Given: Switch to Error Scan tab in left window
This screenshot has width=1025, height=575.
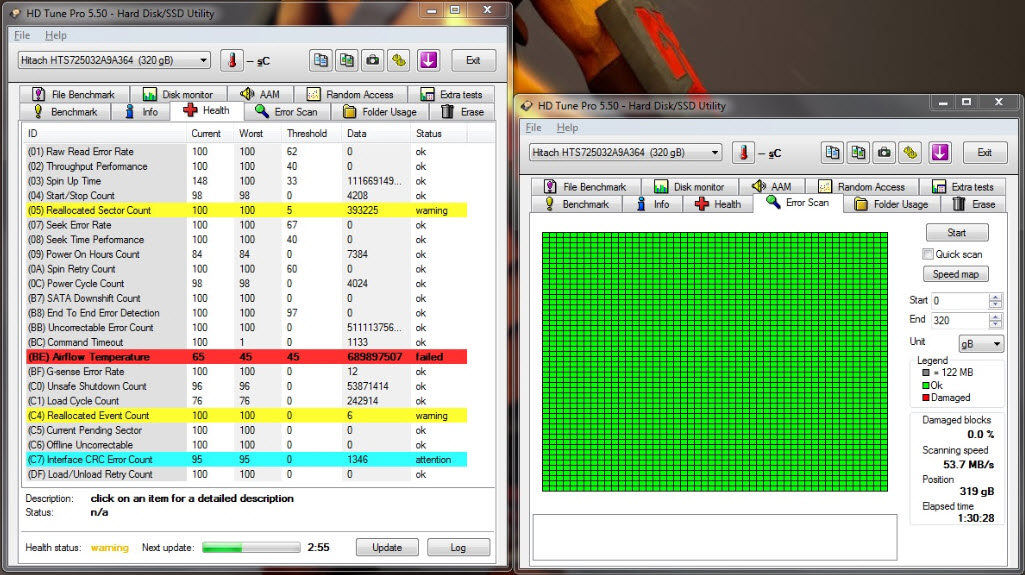Looking at the screenshot, I should (287, 112).
